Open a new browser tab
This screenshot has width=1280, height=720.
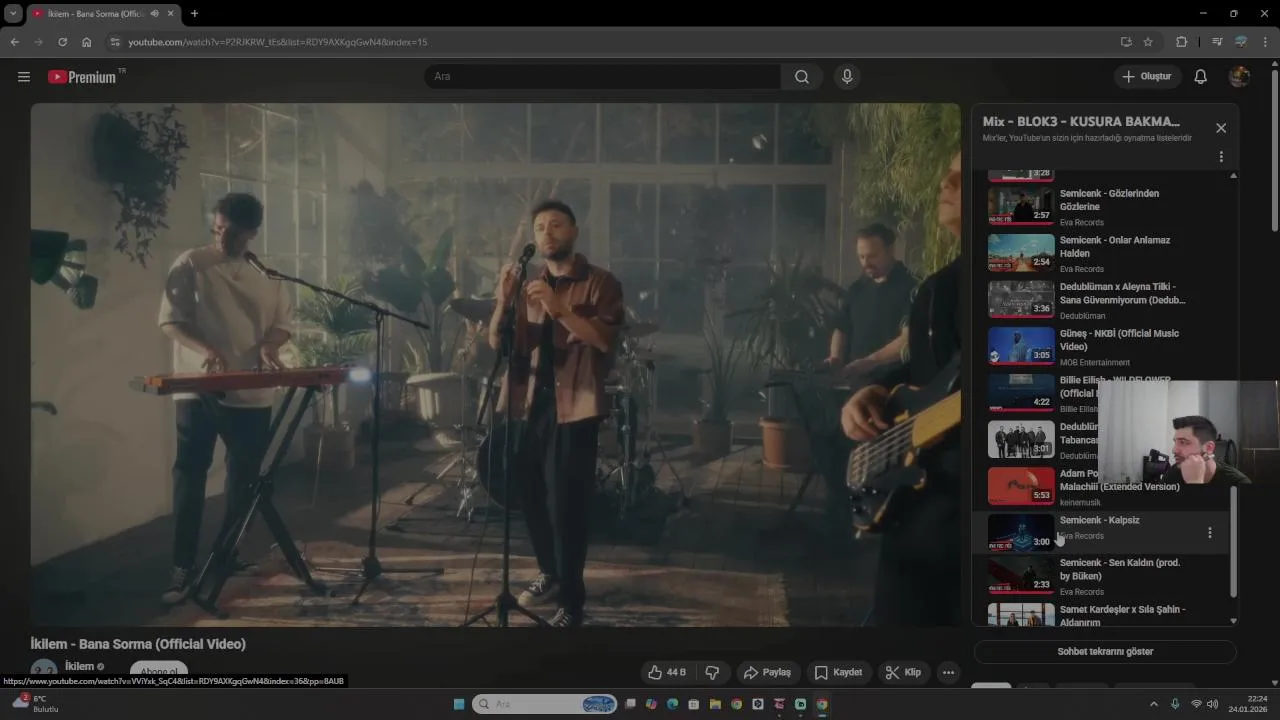coord(194,14)
